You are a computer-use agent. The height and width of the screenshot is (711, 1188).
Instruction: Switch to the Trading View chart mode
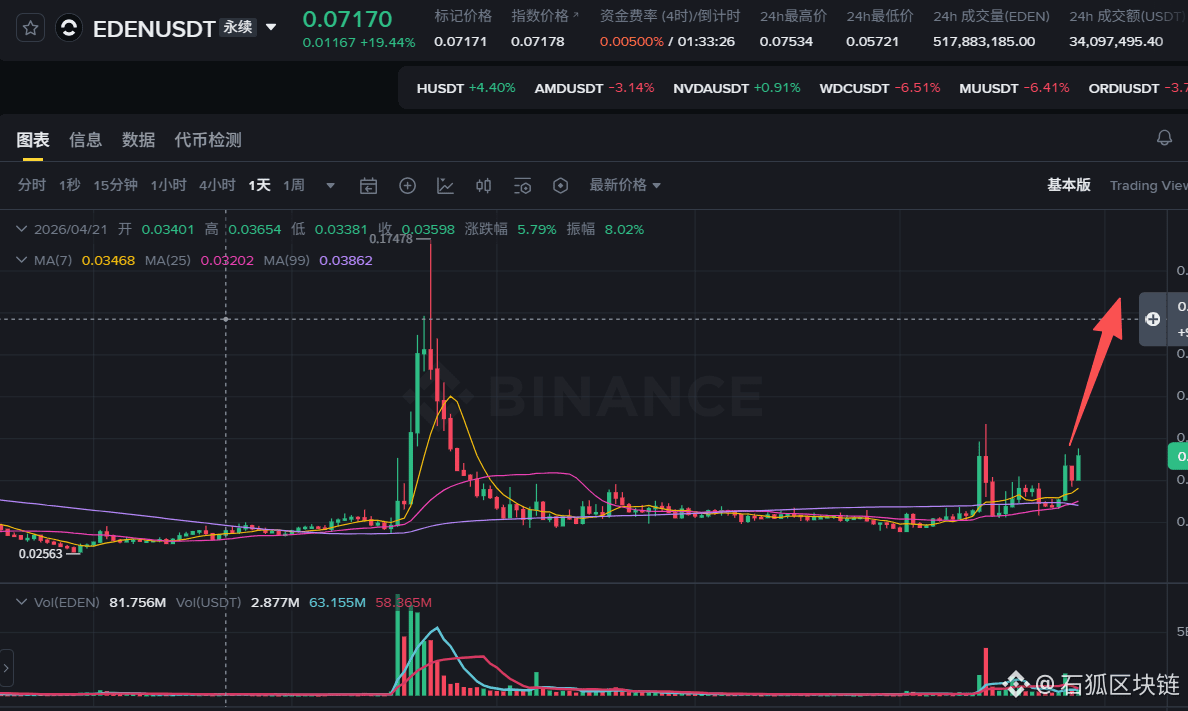coord(1149,186)
